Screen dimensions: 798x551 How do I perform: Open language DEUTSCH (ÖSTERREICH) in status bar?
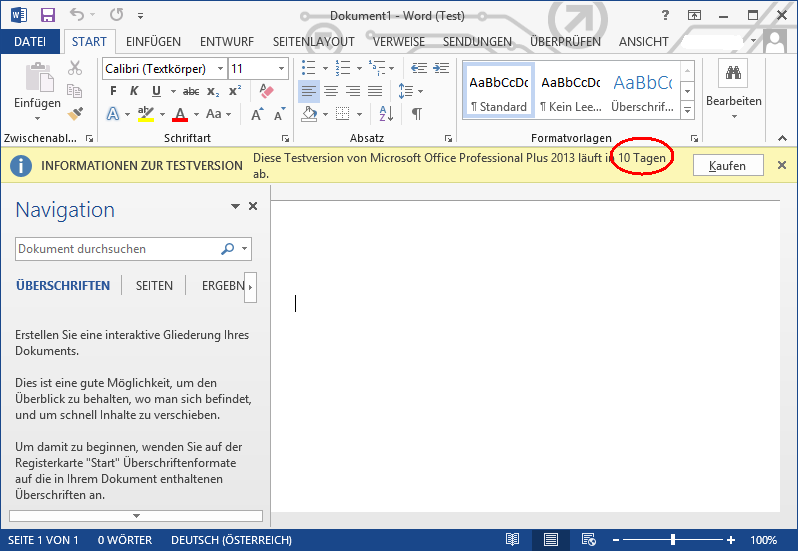[232, 540]
